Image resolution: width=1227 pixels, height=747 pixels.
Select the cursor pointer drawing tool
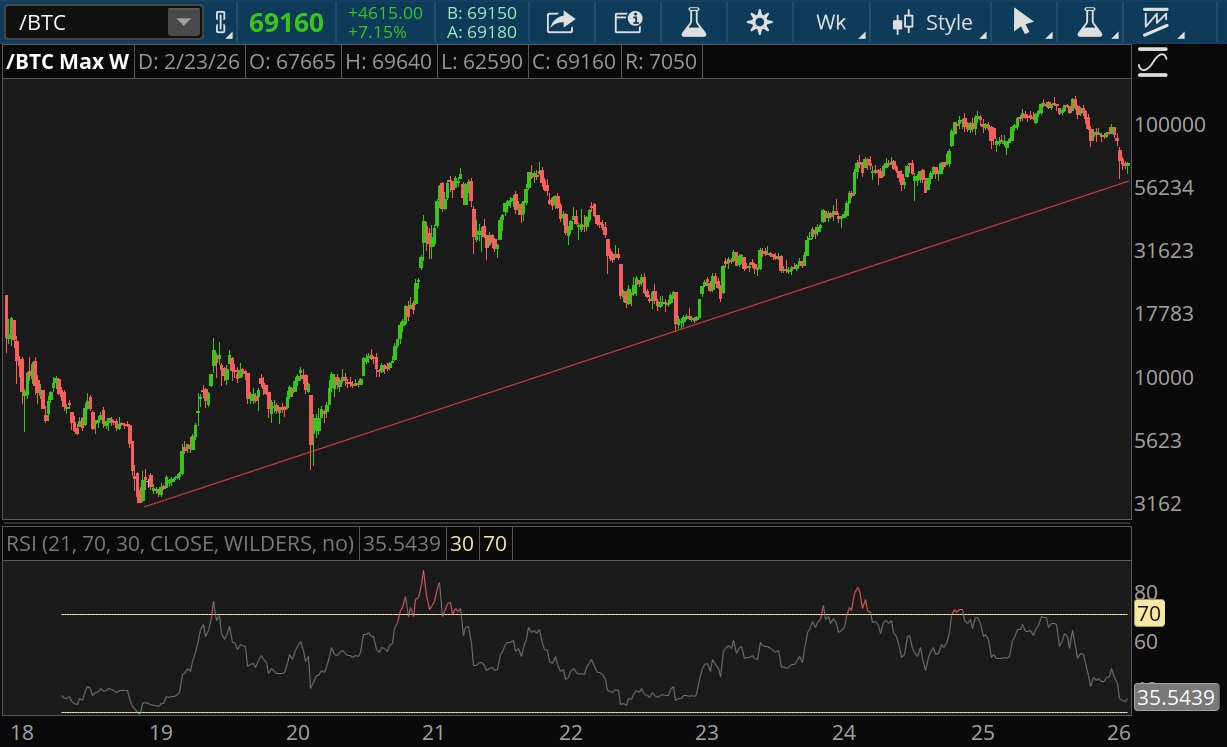pyautogui.click(x=1022, y=22)
